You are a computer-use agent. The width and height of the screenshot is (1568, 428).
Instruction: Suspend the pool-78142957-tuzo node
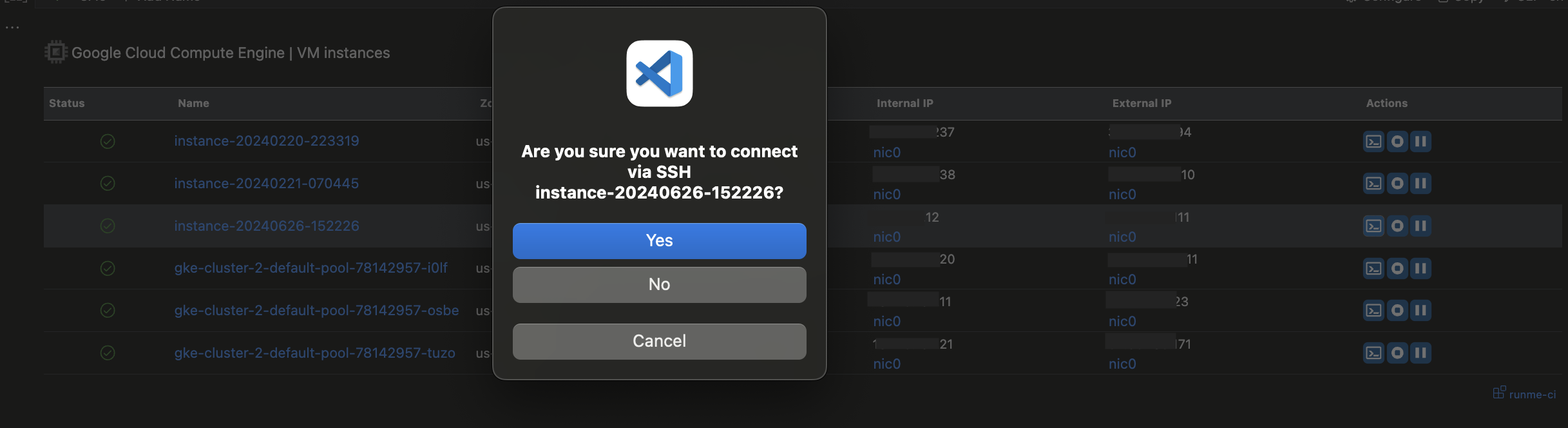click(x=1420, y=353)
